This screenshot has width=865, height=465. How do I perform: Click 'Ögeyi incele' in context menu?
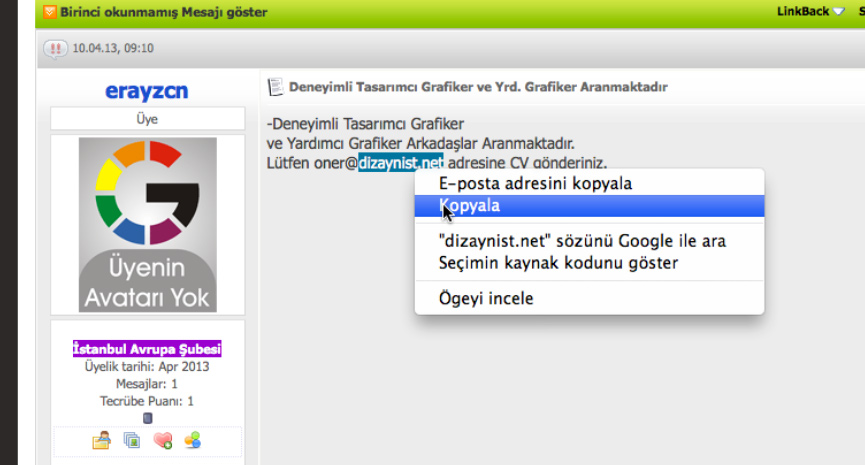pyautogui.click(x=486, y=298)
